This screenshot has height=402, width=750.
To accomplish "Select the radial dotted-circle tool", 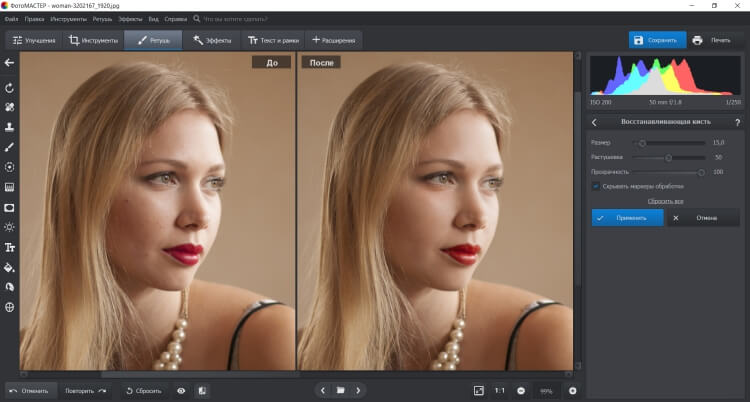I will point(9,167).
